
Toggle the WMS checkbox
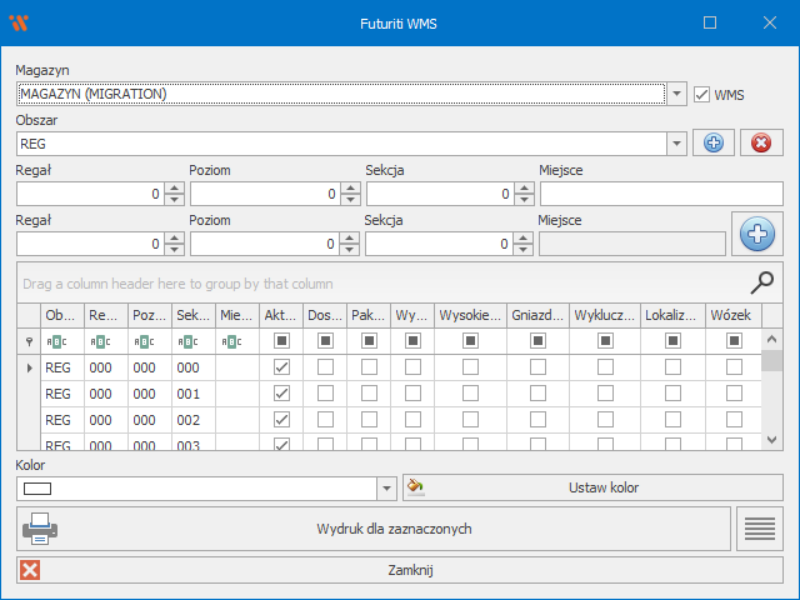pos(702,95)
